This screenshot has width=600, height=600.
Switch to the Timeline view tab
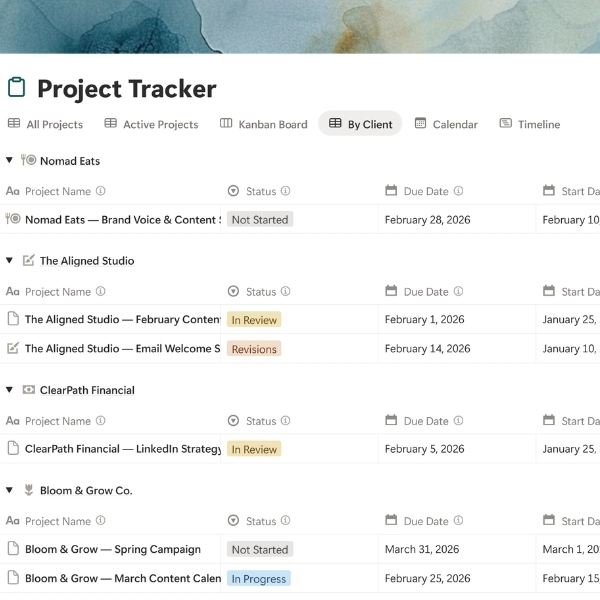(x=530, y=124)
